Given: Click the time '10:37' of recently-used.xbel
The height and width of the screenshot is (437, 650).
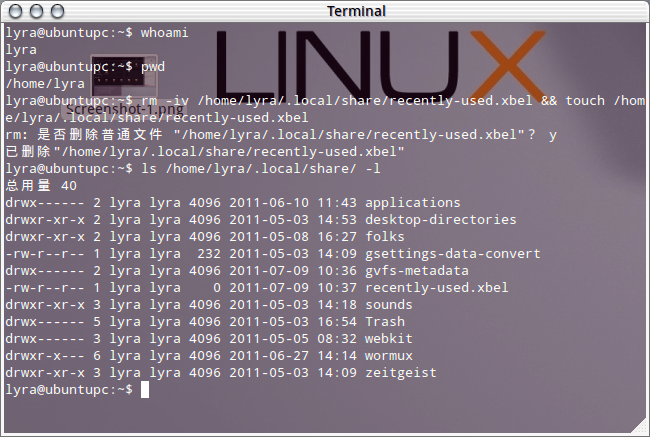Looking at the screenshot, I should coord(337,288).
